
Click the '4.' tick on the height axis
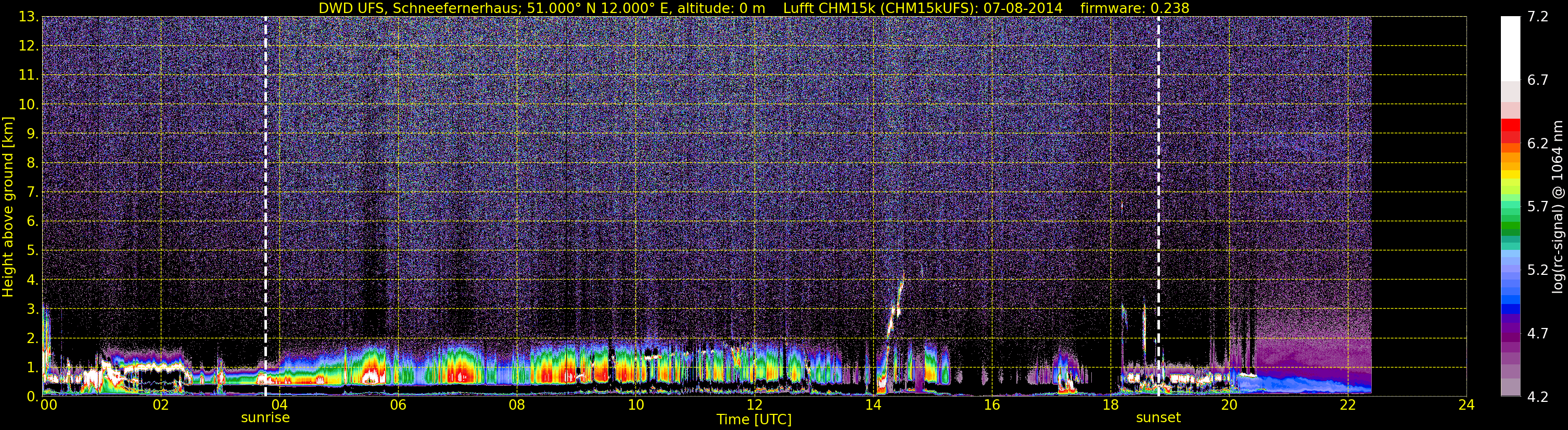tap(32, 280)
